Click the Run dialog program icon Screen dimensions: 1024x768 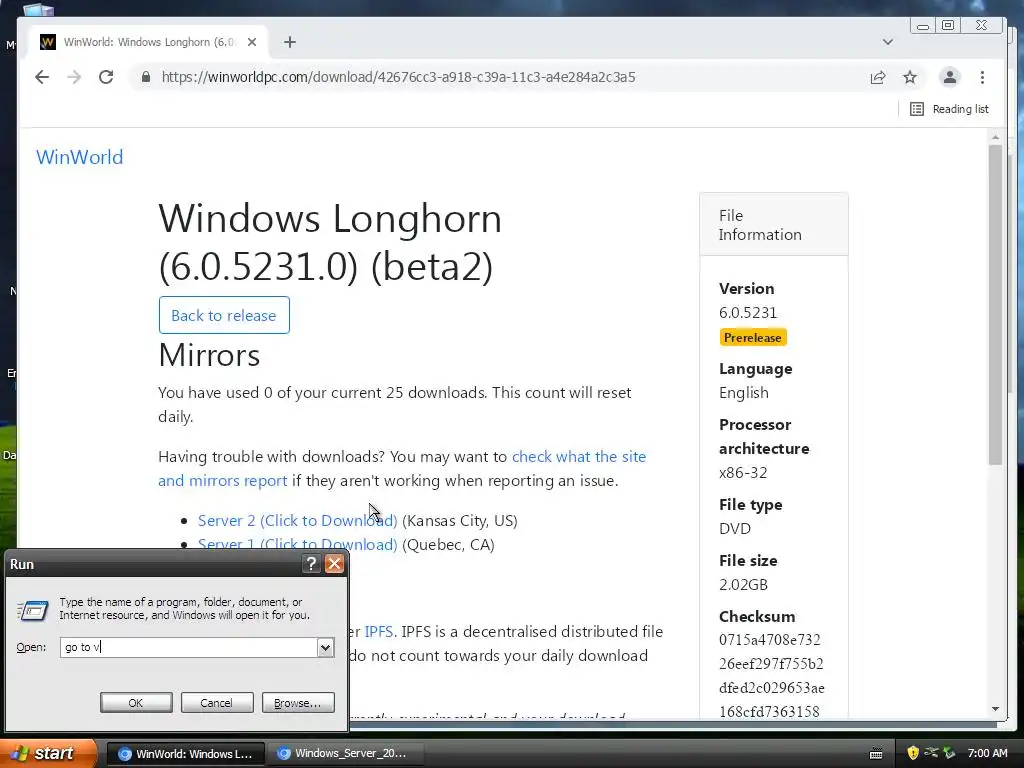coord(33,610)
